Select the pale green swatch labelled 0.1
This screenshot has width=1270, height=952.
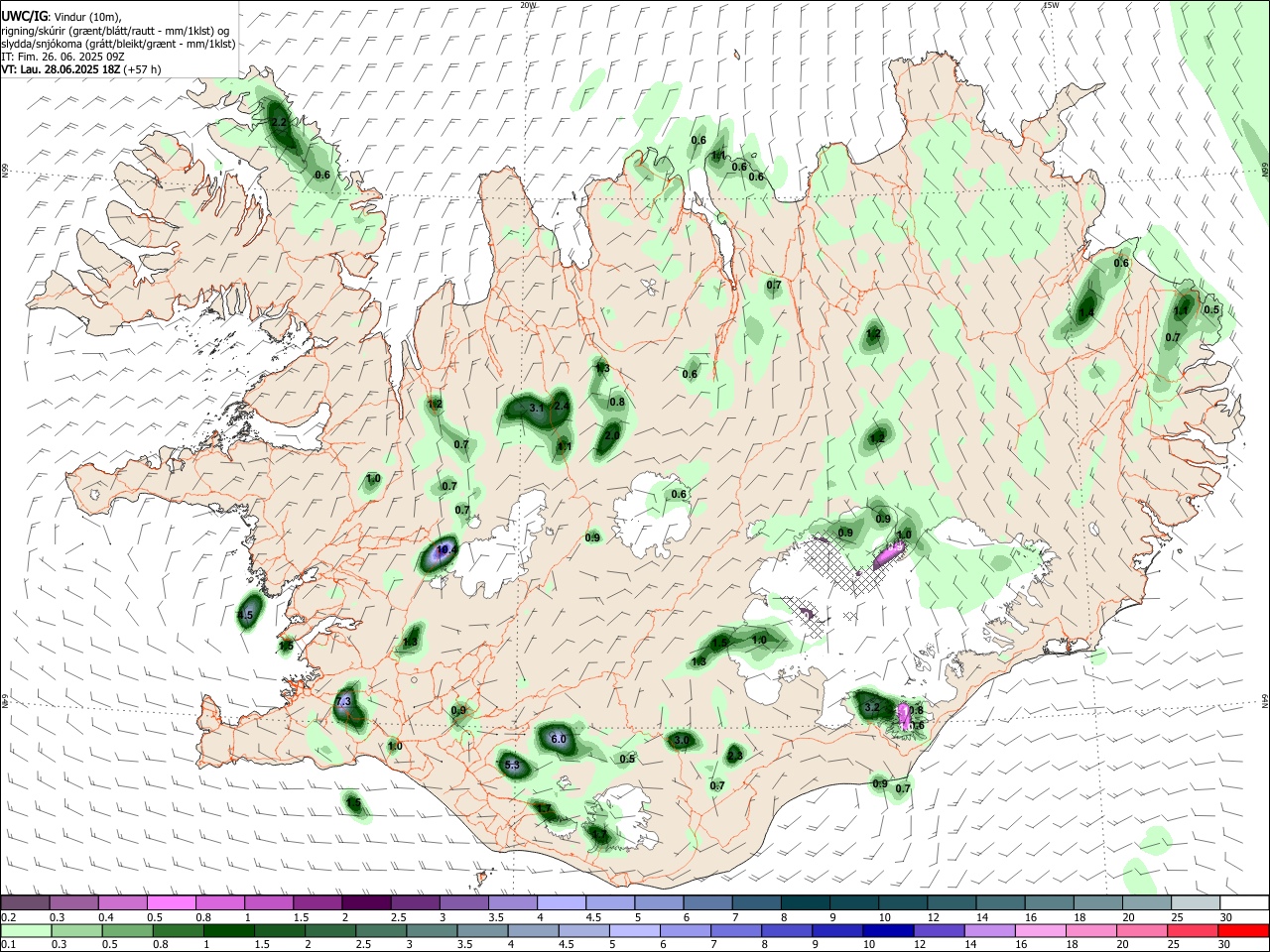pyautogui.click(x=25, y=930)
